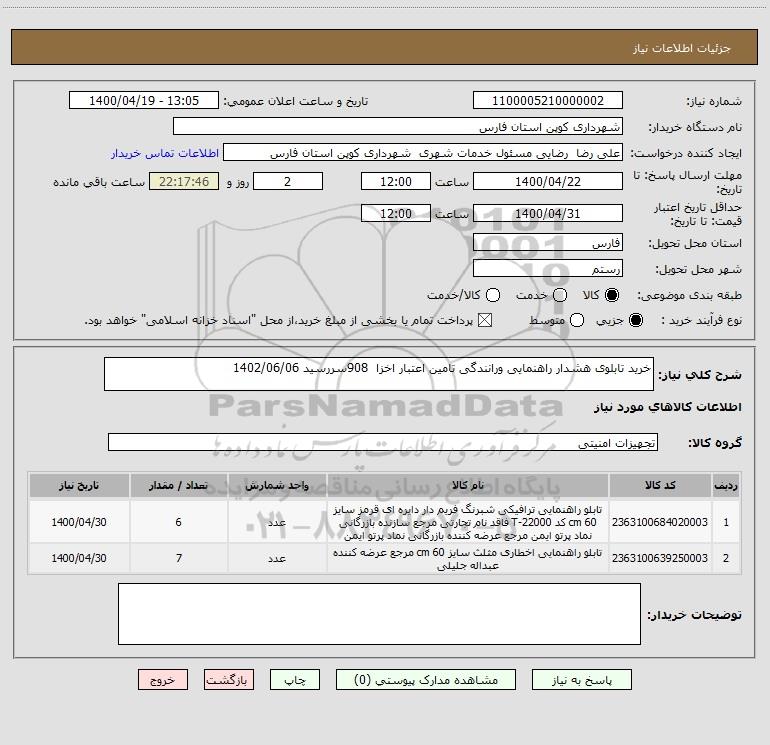The width and height of the screenshot is (770, 745).
Task: Click the شماره نیاز field 1100005210000002
Action: (x=548, y=100)
